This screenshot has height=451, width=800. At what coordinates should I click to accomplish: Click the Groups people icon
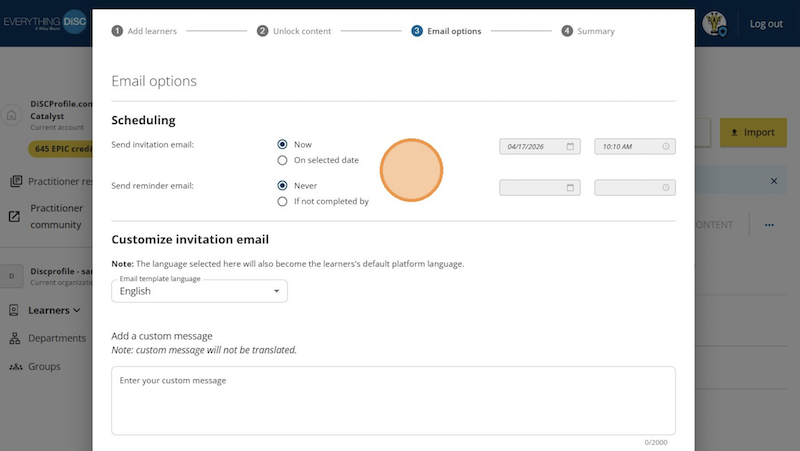tap(16, 366)
